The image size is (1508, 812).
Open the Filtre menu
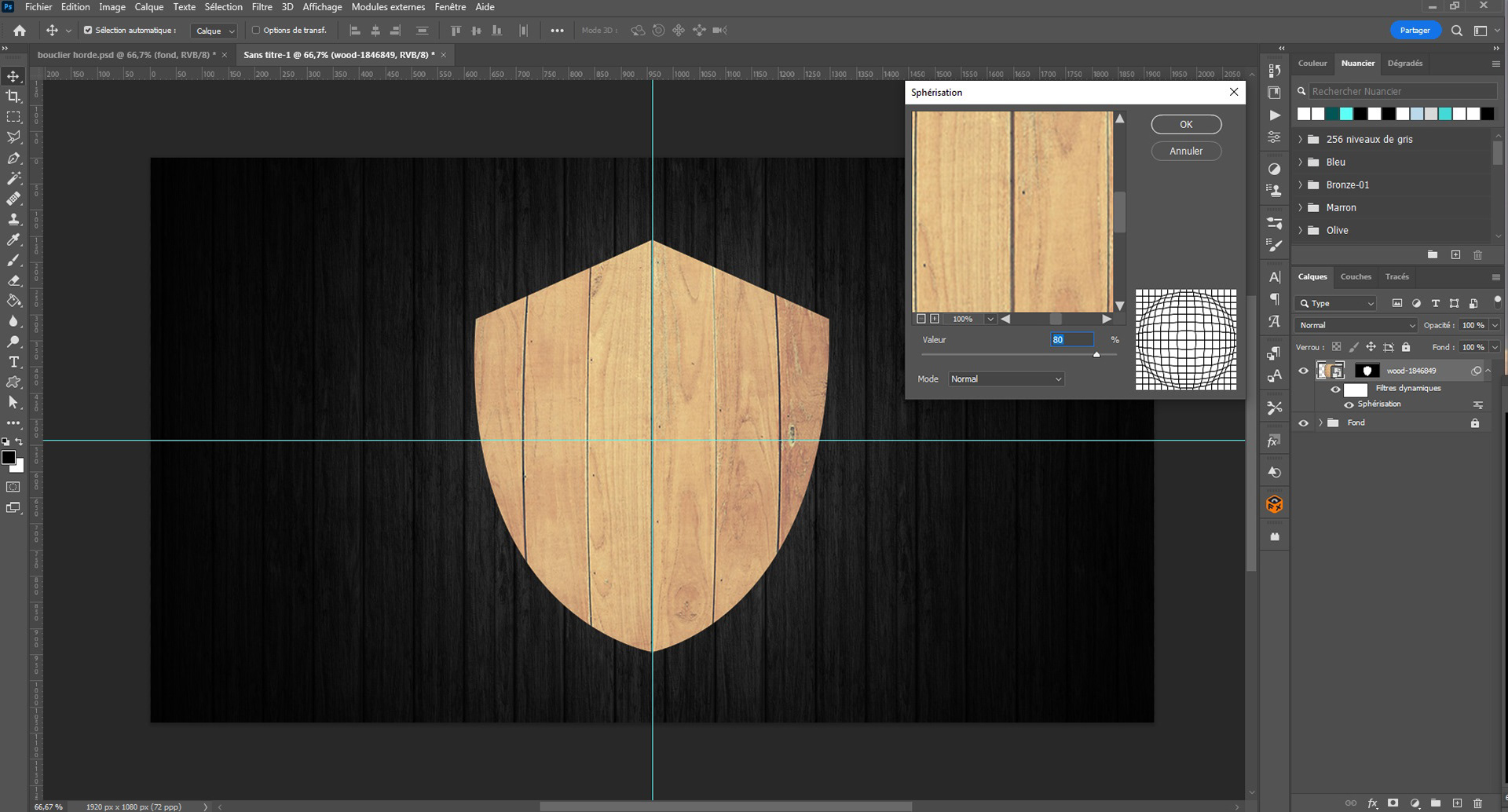pos(262,7)
